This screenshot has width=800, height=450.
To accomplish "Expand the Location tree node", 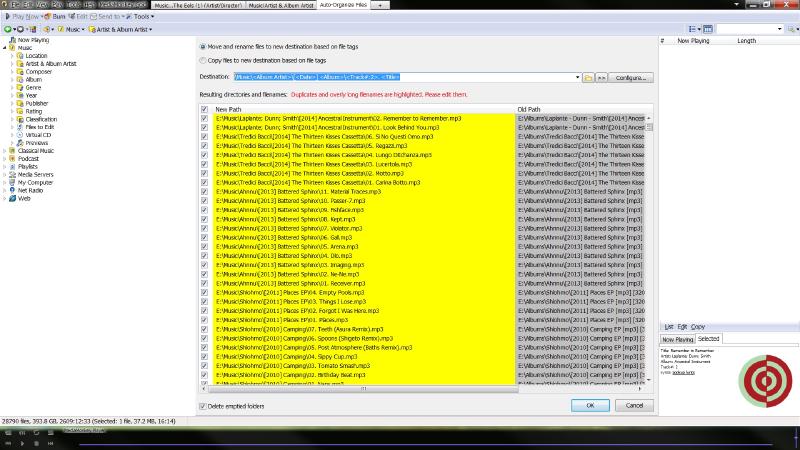I will 12,56.
